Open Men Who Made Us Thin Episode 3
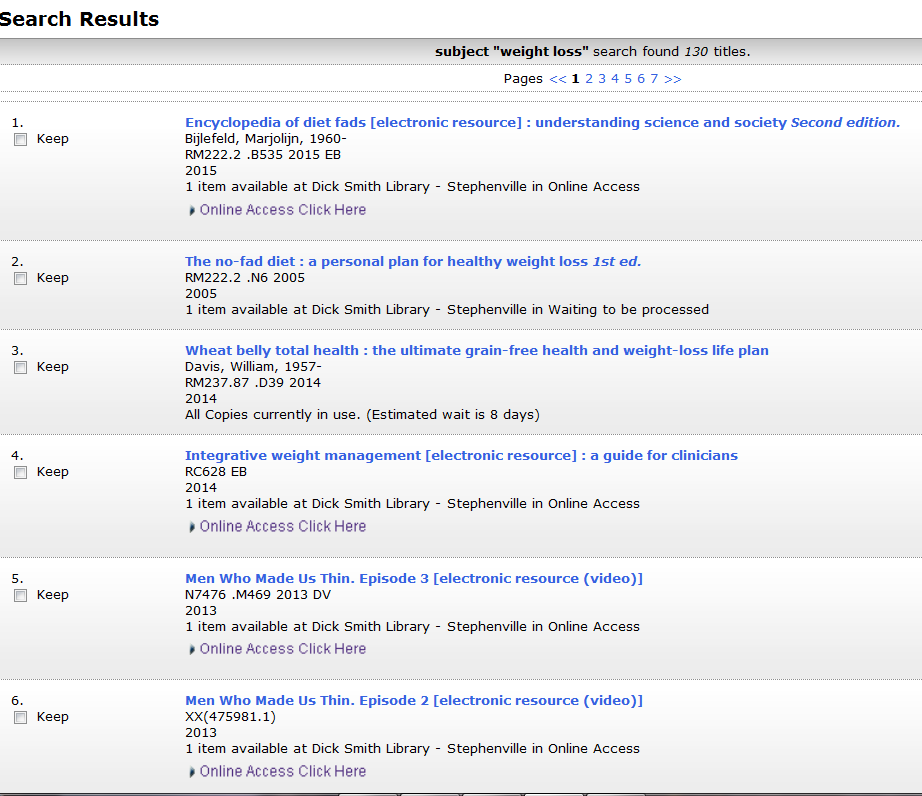 [x=413, y=578]
